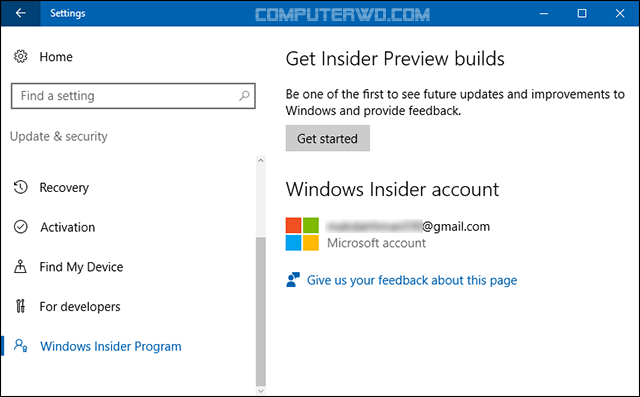Click the Activation checkmark icon

pos(20,227)
